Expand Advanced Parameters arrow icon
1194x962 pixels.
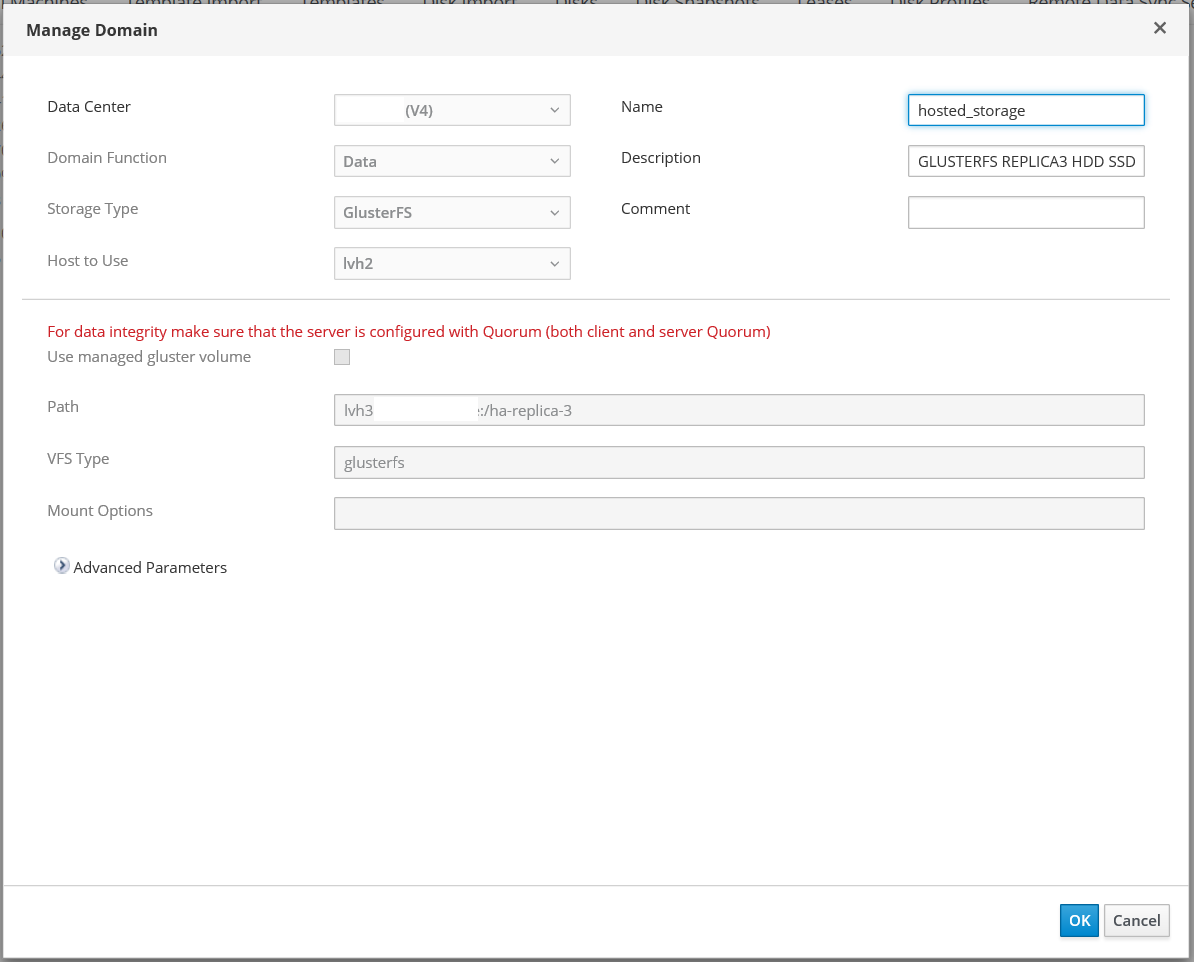tap(62, 566)
